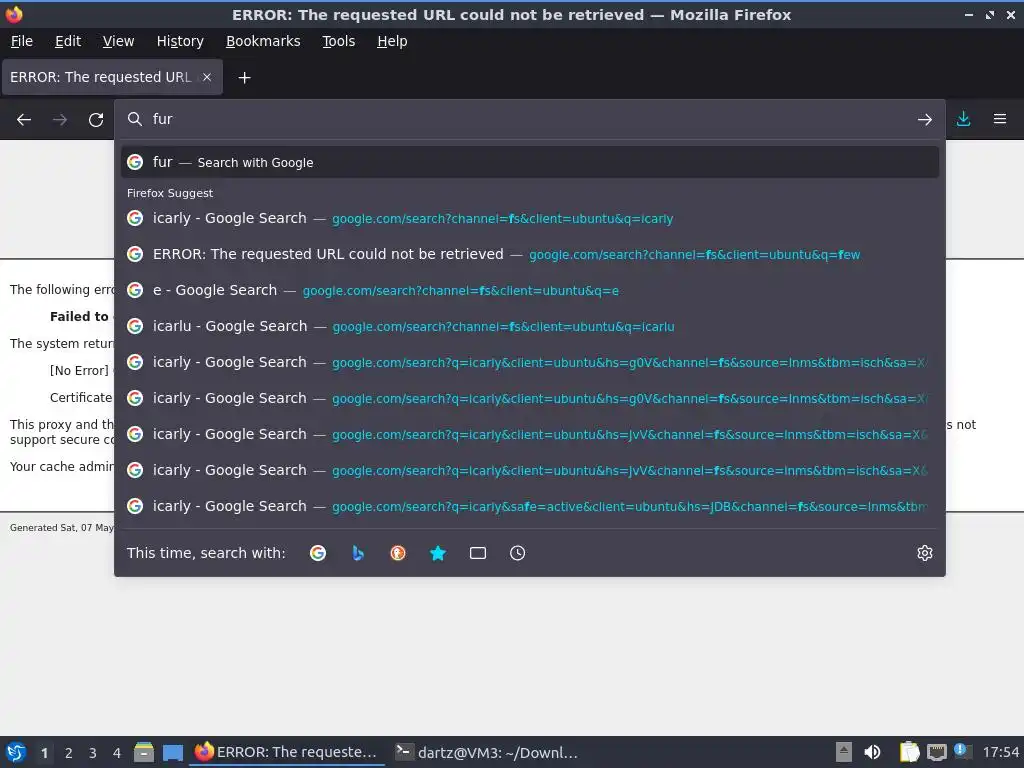
Task: Open the volume control speaker icon
Action: pos(872,752)
